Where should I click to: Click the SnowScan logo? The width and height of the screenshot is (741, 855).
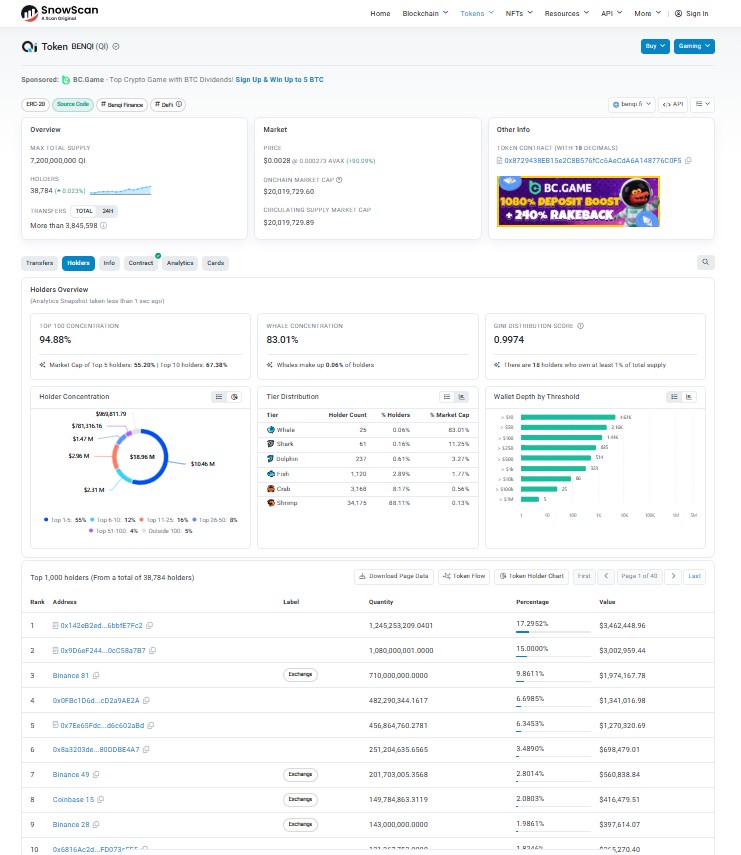coord(59,13)
